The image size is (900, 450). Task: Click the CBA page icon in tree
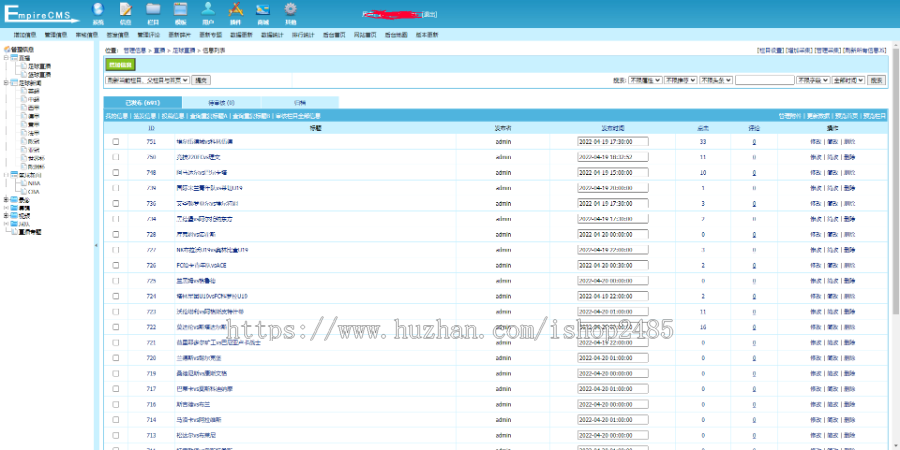(23, 192)
